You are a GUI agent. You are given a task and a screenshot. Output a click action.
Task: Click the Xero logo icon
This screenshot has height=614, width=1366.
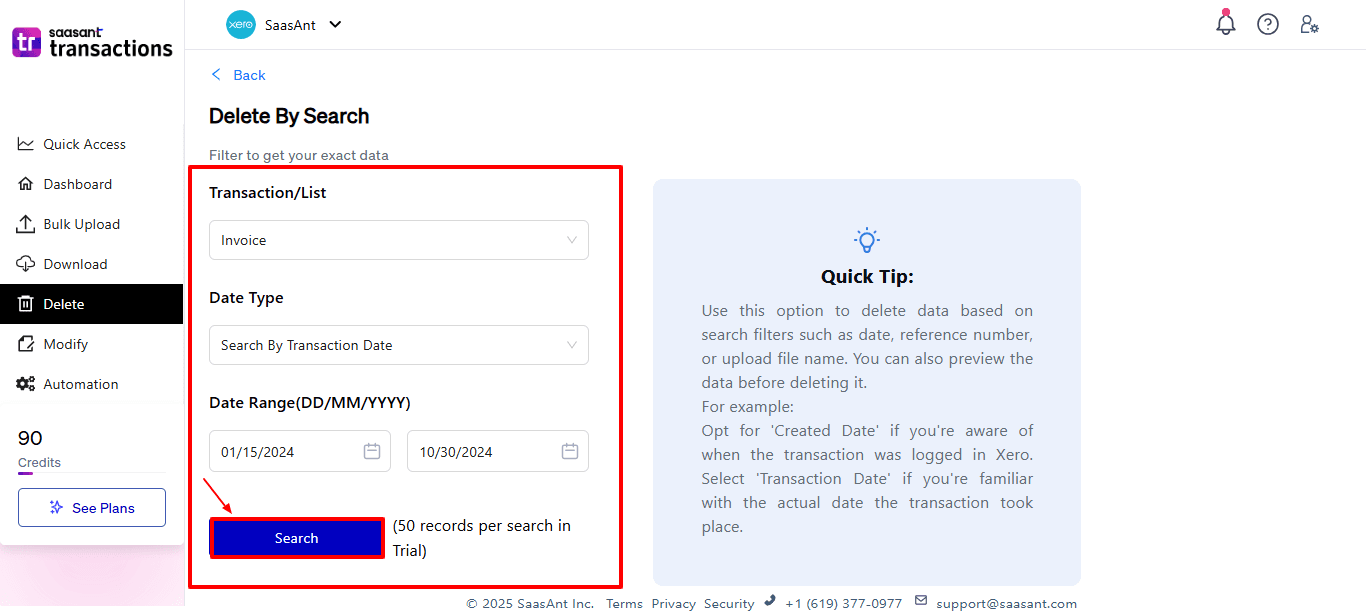click(241, 25)
